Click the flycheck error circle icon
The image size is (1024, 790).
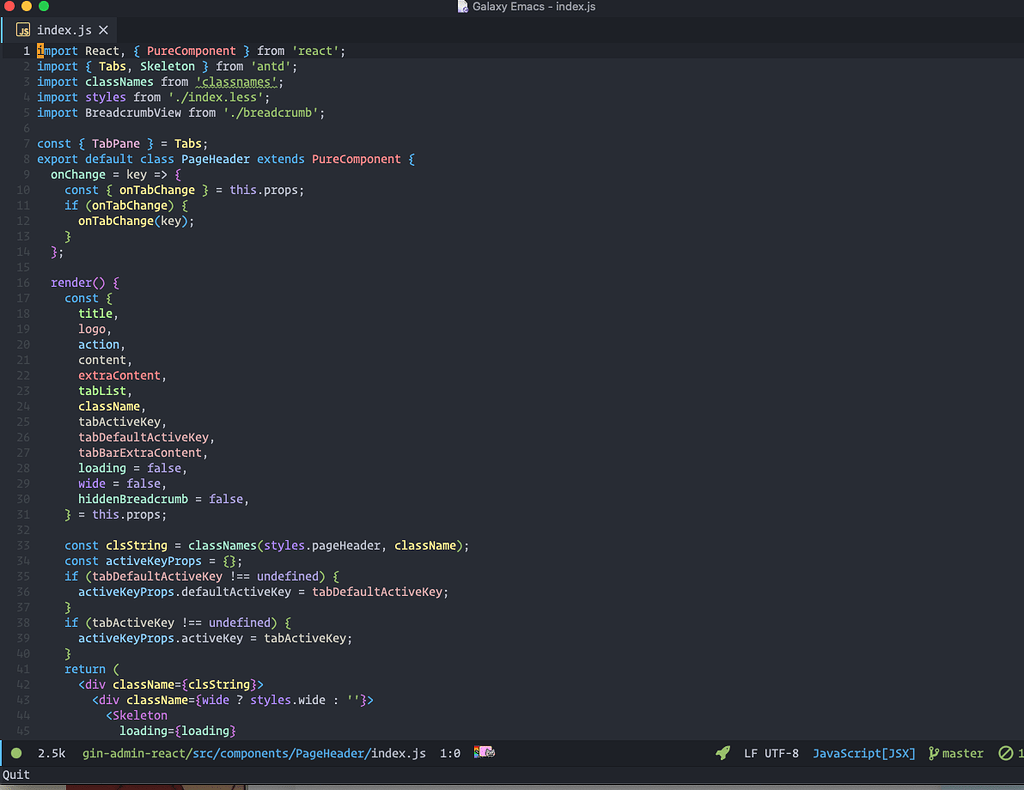tap(1008, 753)
